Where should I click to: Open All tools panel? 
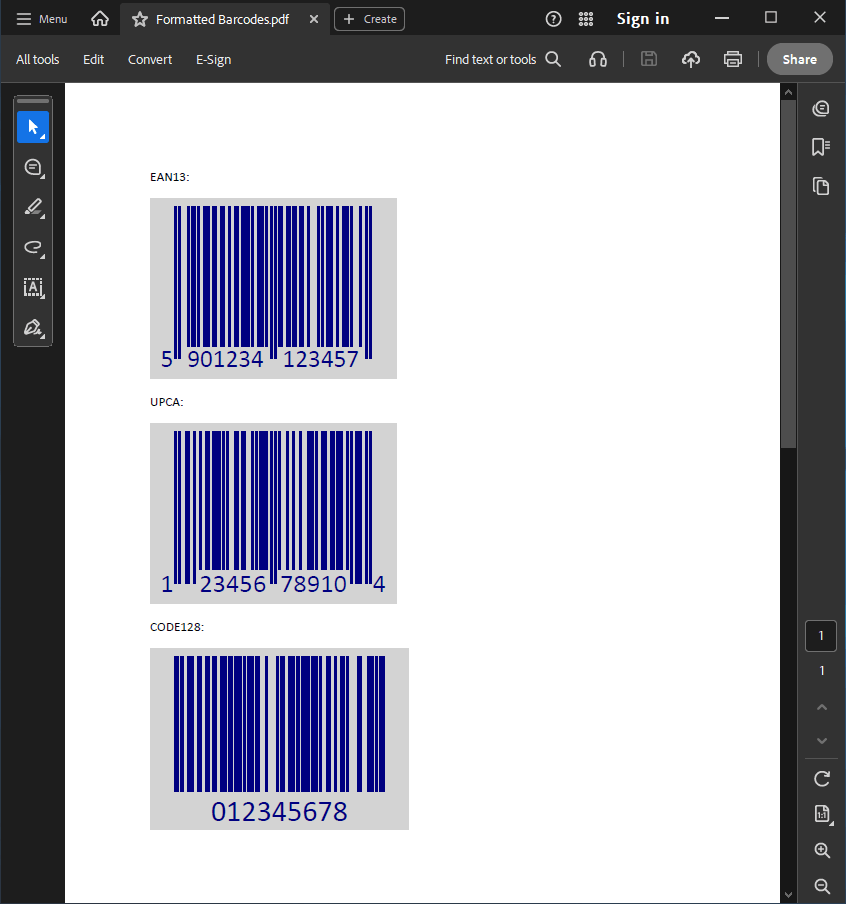click(37, 59)
